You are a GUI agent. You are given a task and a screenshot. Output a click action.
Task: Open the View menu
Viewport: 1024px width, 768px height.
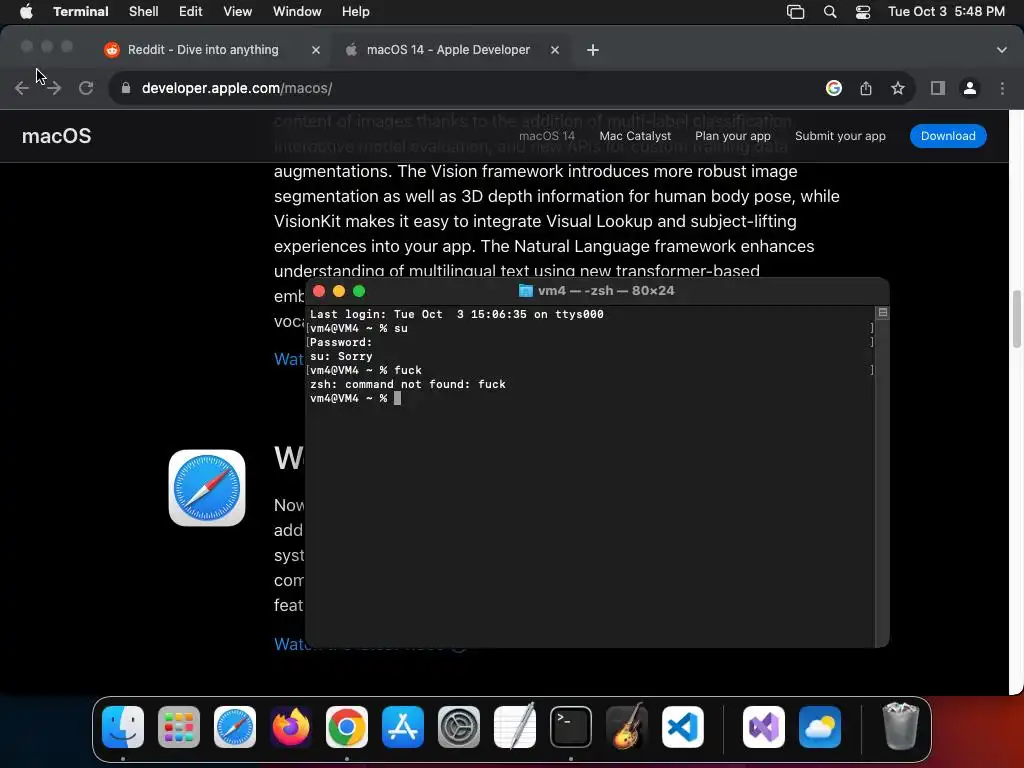pos(238,12)
